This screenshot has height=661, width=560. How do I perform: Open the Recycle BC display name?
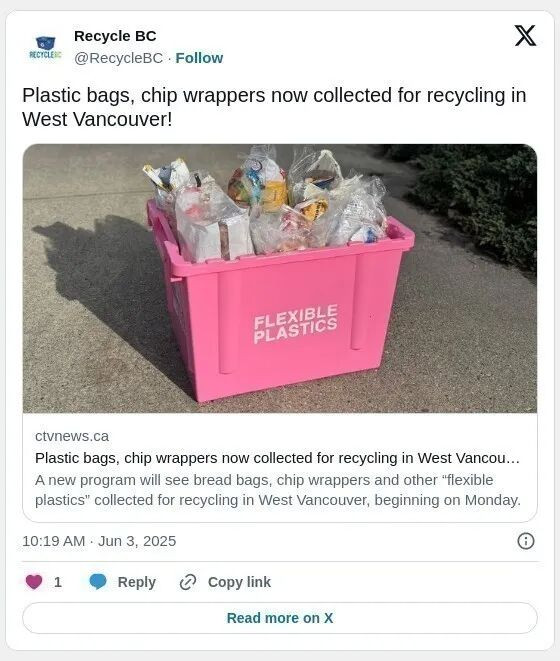(115, 36)
